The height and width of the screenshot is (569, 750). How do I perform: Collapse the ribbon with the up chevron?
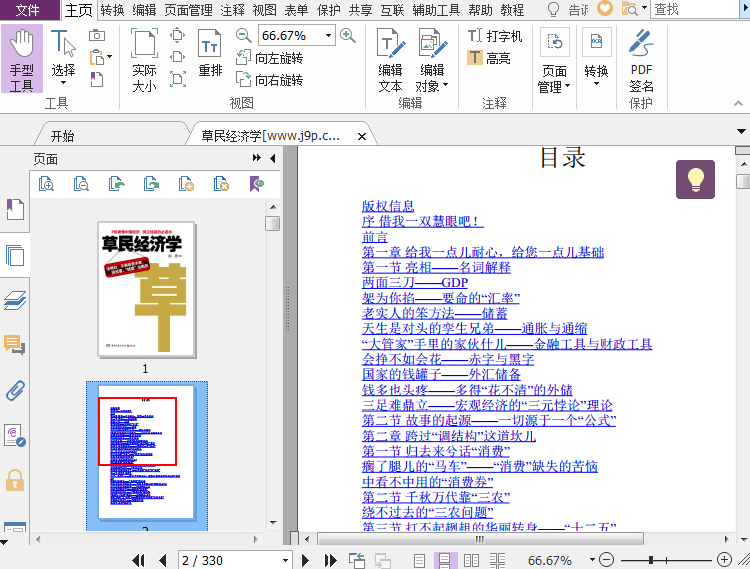coord(739,103)
